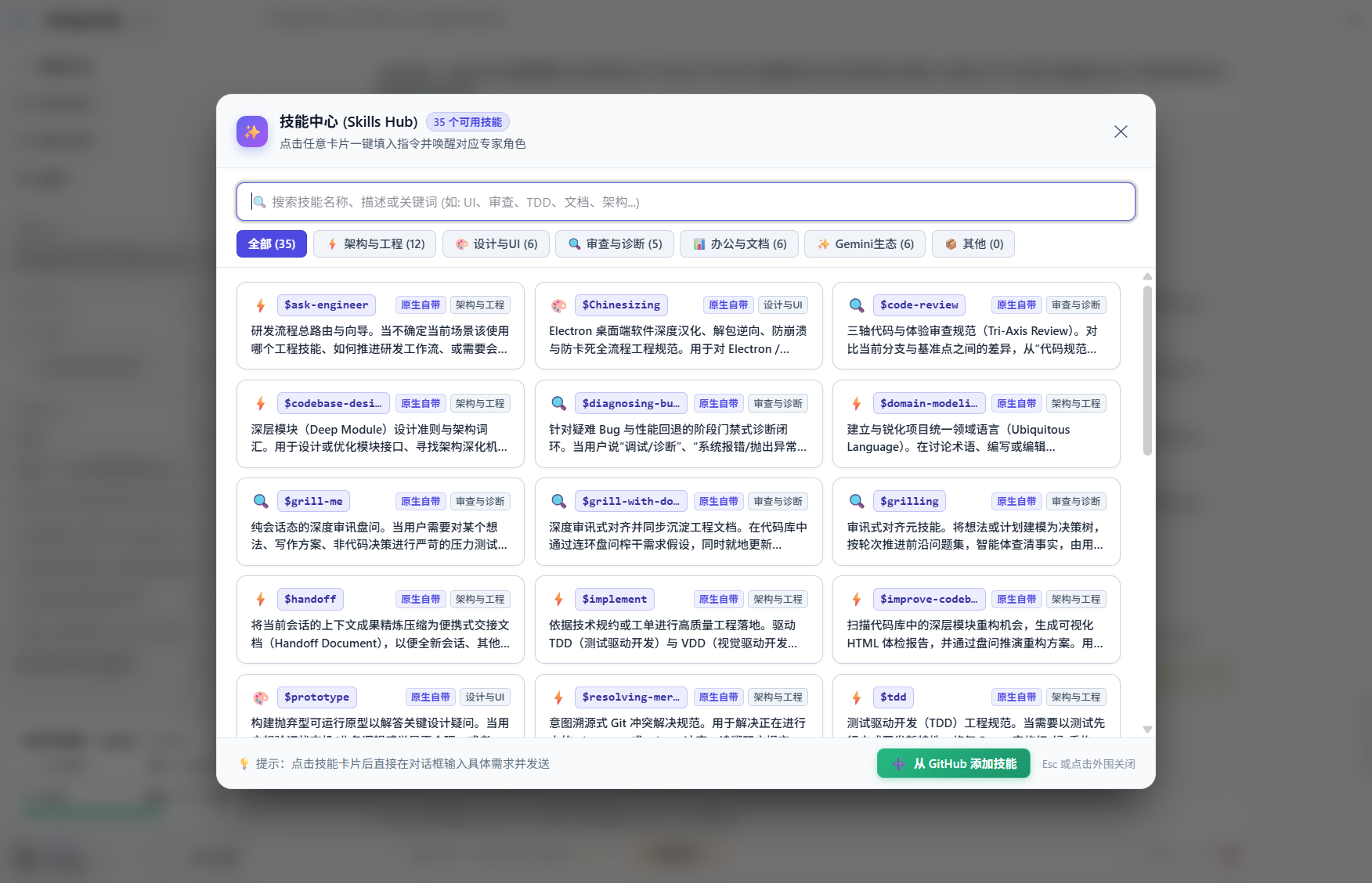Open the $diagnosing-bu... skill card description
The image size is (1372, 883).
(678, 438)
